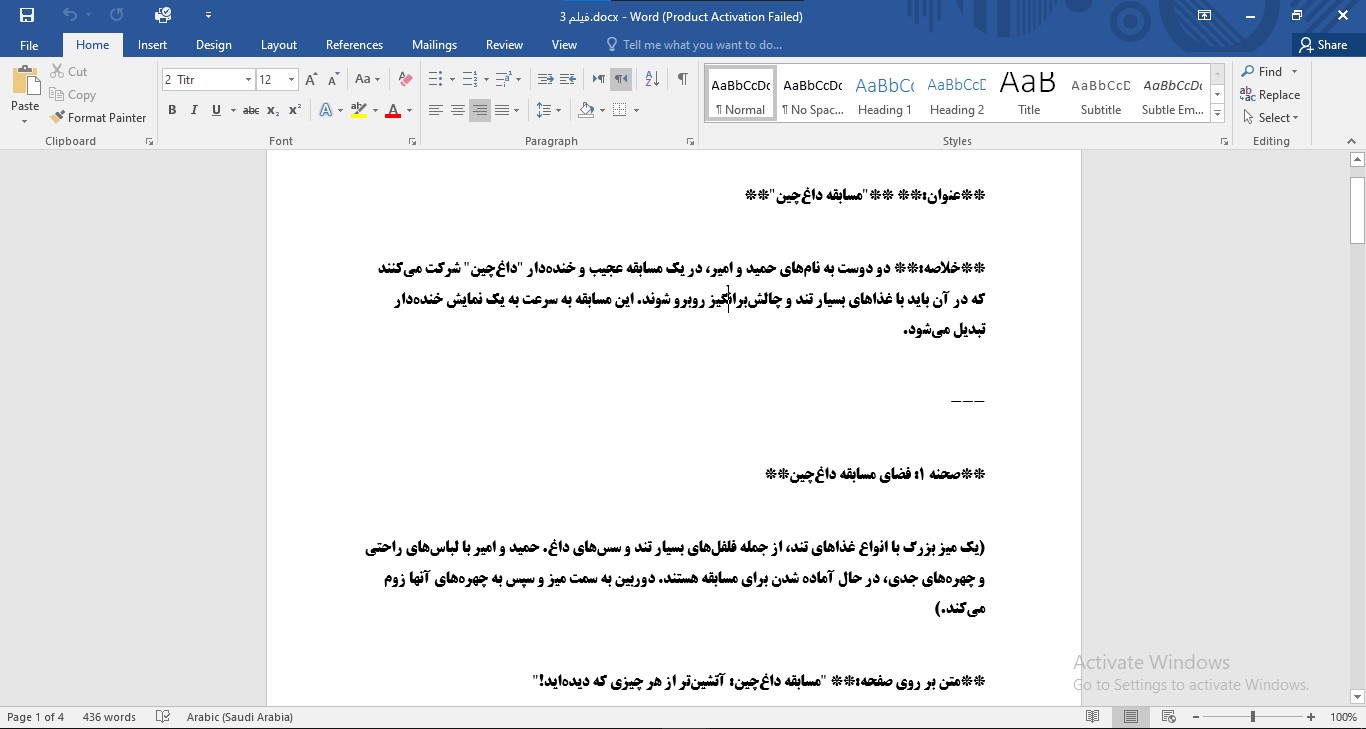Expand the Styles gallery More arrow
The height and width of the screenshot is (729, 1366).
1217,114
